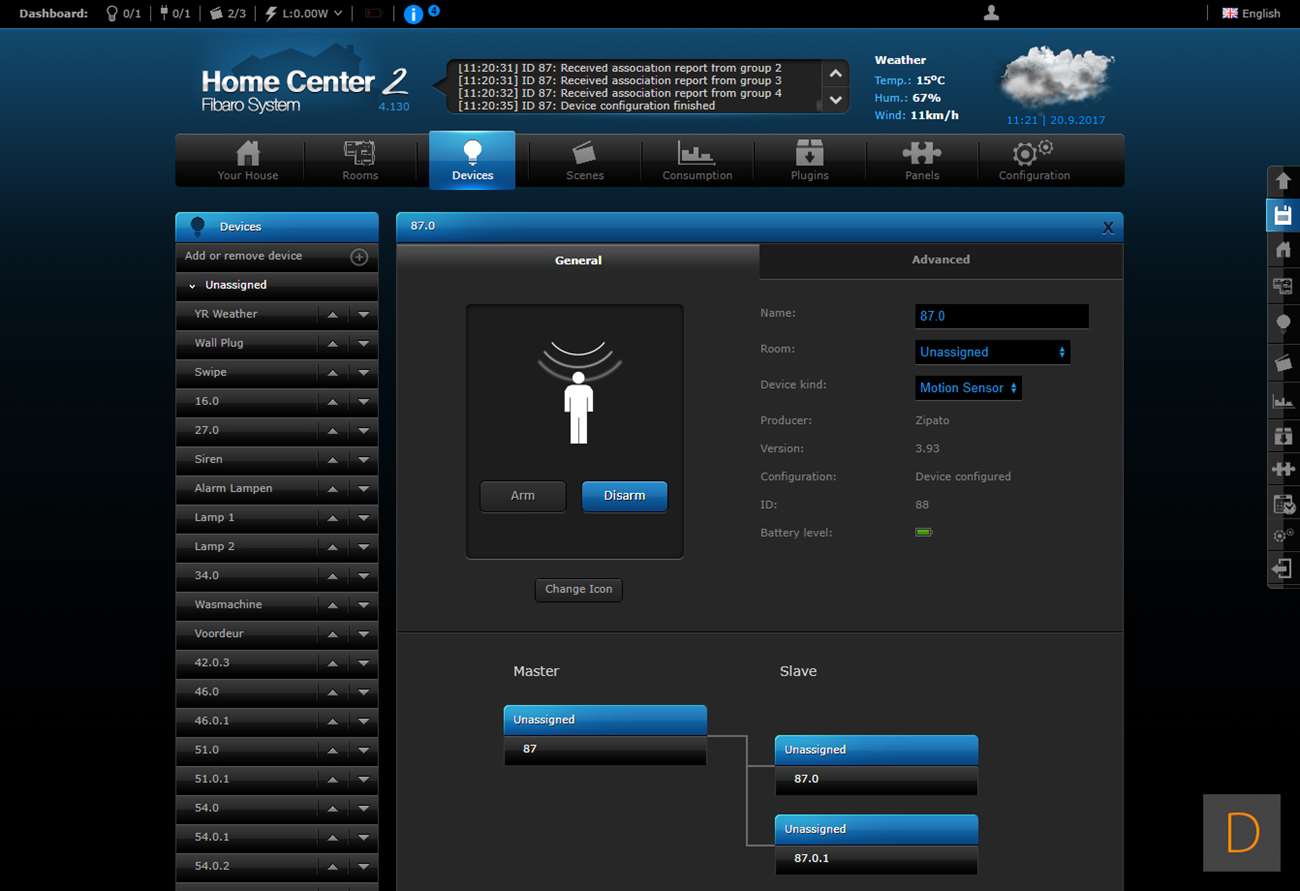Click the device Name input field
This screenshot has width=1300, height=891.
(x=1001, y=316)
